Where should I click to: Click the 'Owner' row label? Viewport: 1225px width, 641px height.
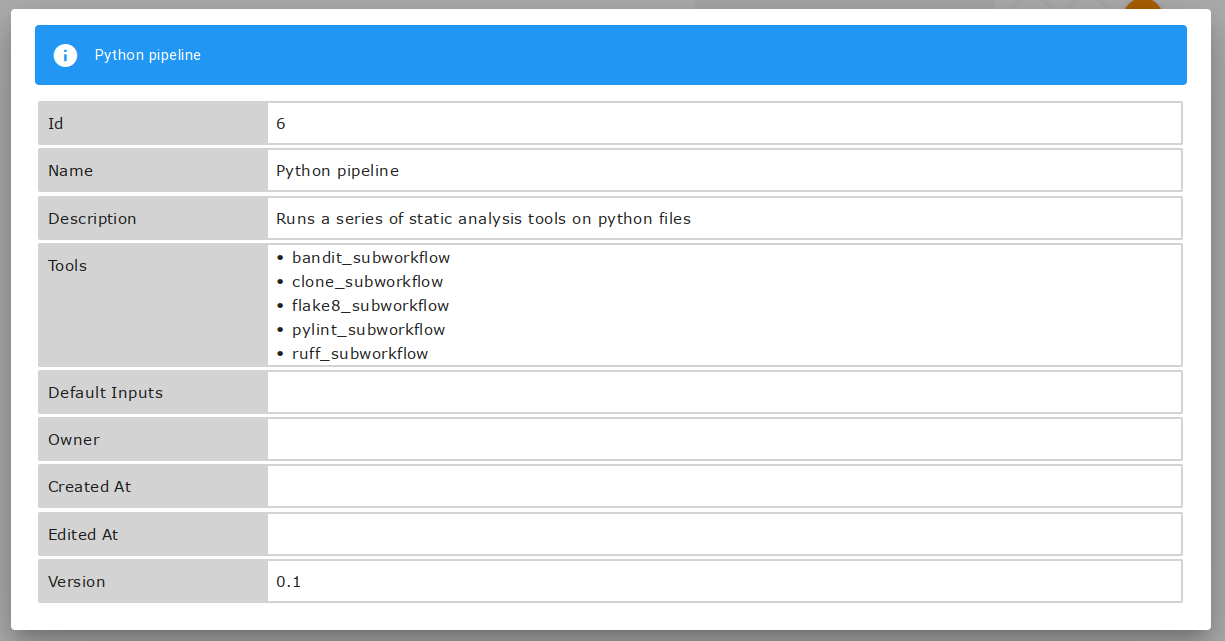pos(74,440)
